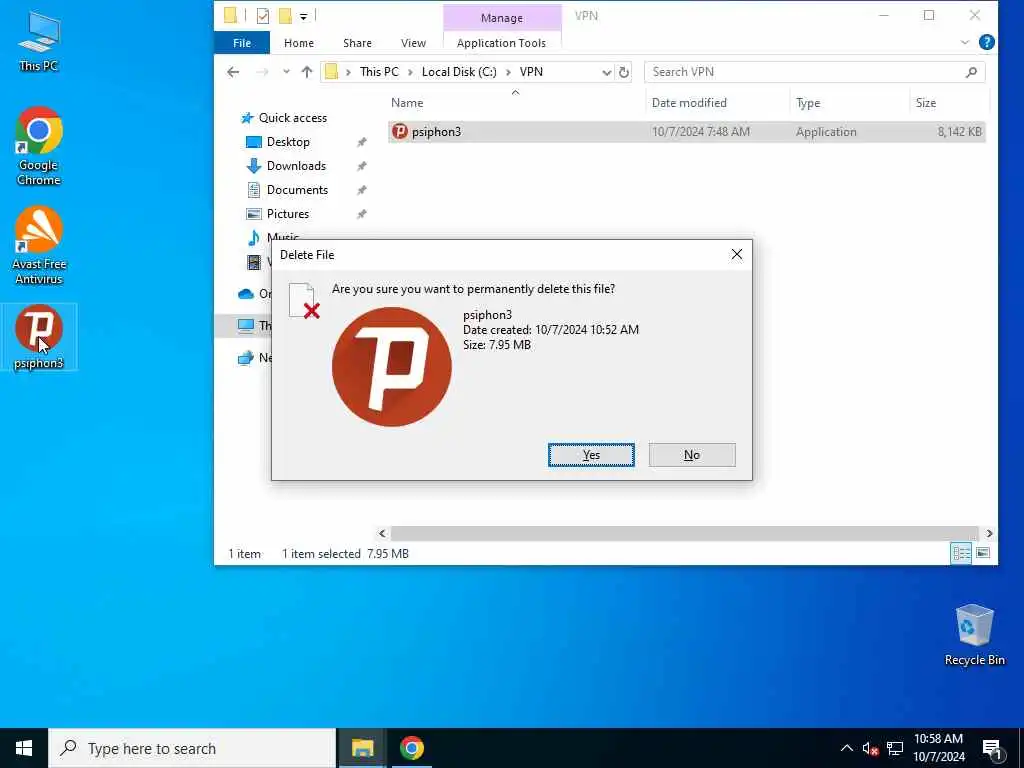Switch to Large icons view layout
1024x768 pixels.
pyautogui.click(x=982, y=554)
